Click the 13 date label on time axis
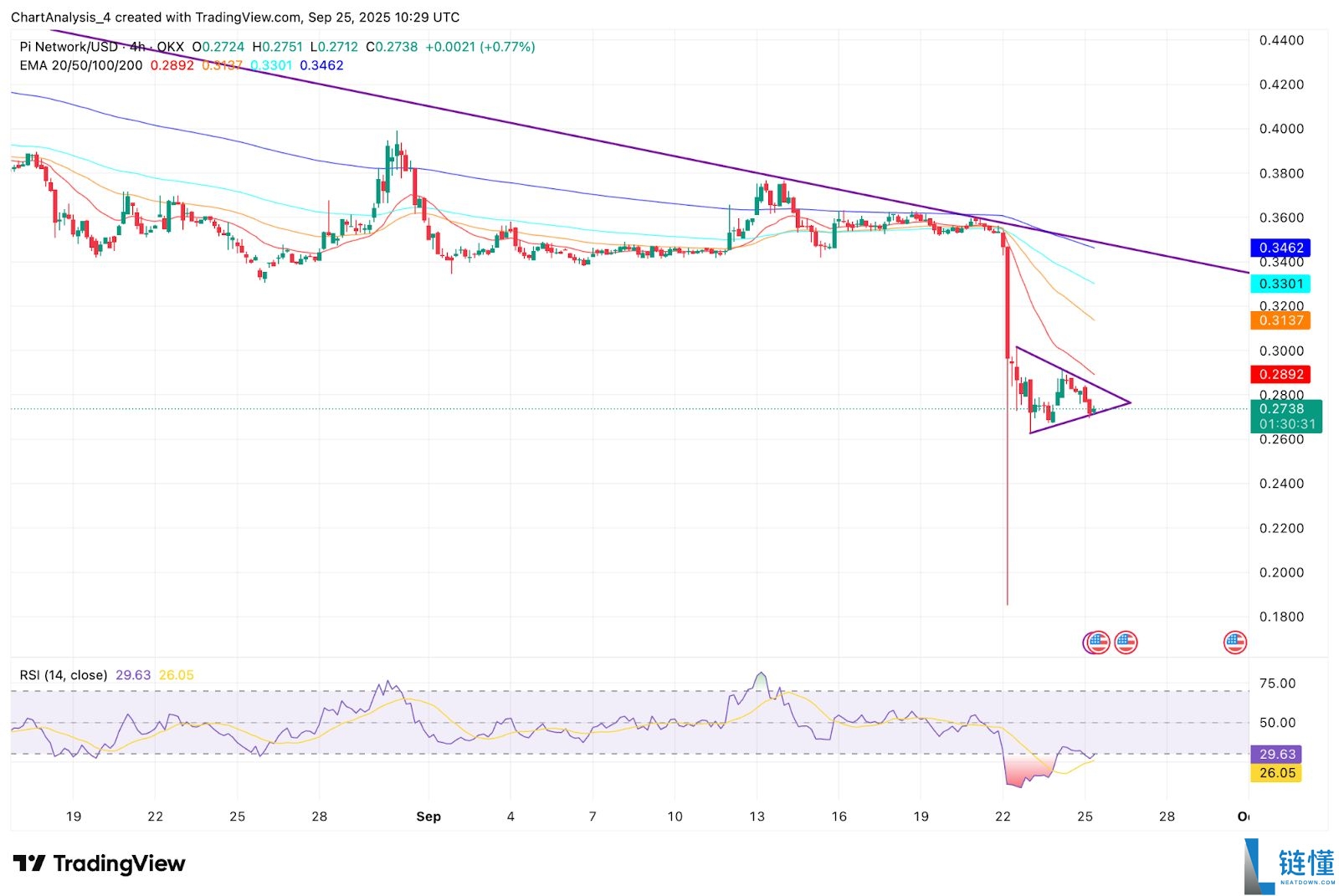1339x896 pixels. pos(757,817)
